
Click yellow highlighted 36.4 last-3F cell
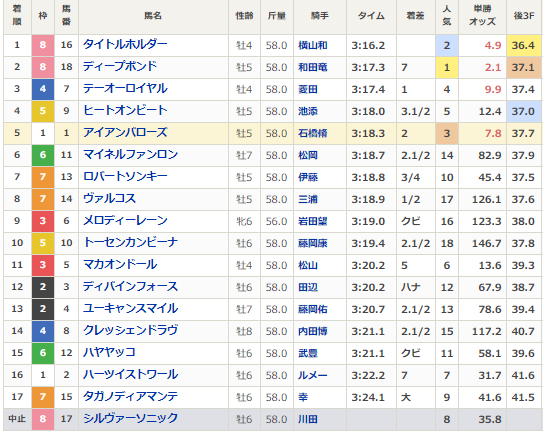(524, 45)
